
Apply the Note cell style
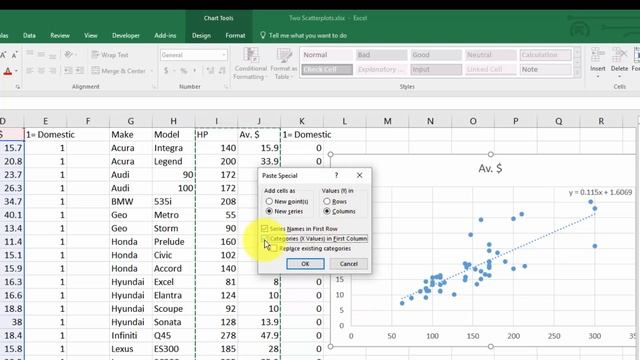click(545, 69)
